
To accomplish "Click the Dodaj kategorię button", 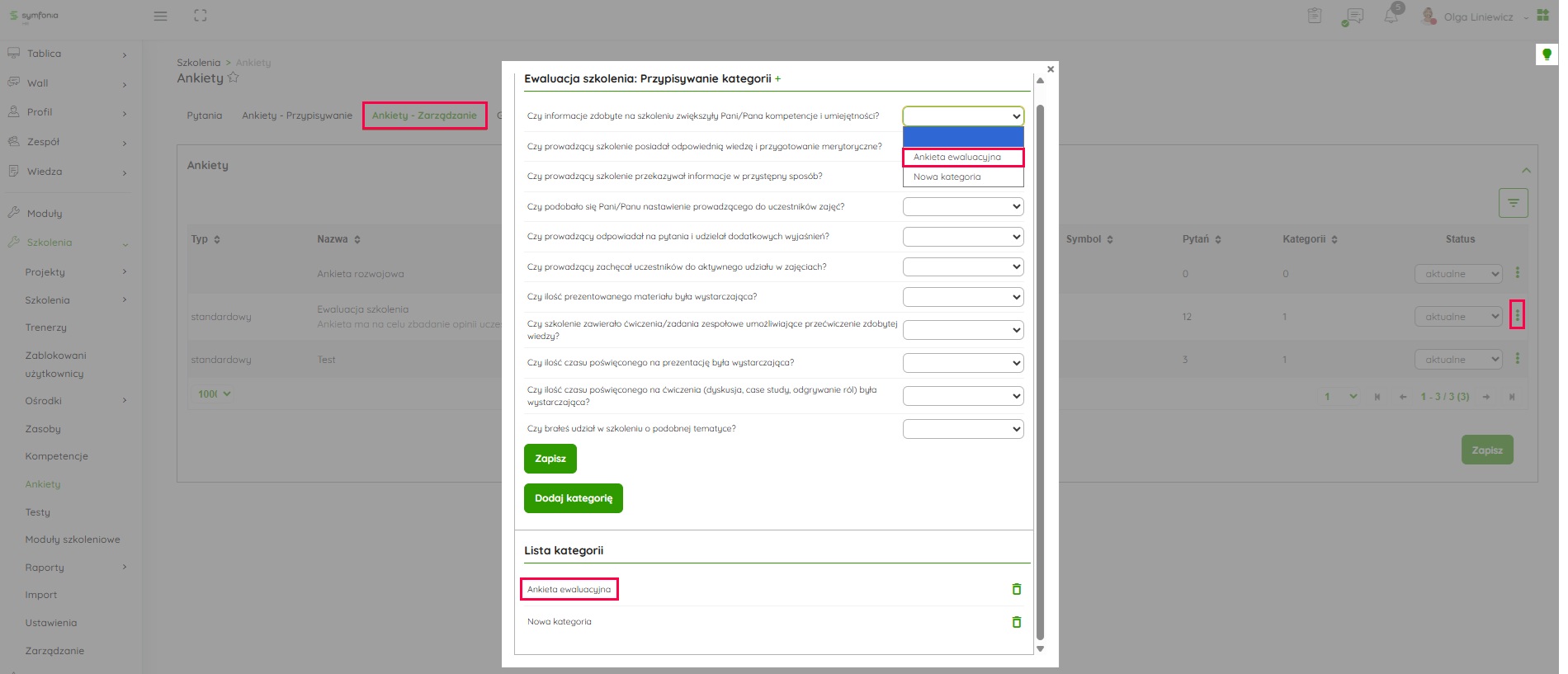I will pyautogui.click(x=573, y=498).
